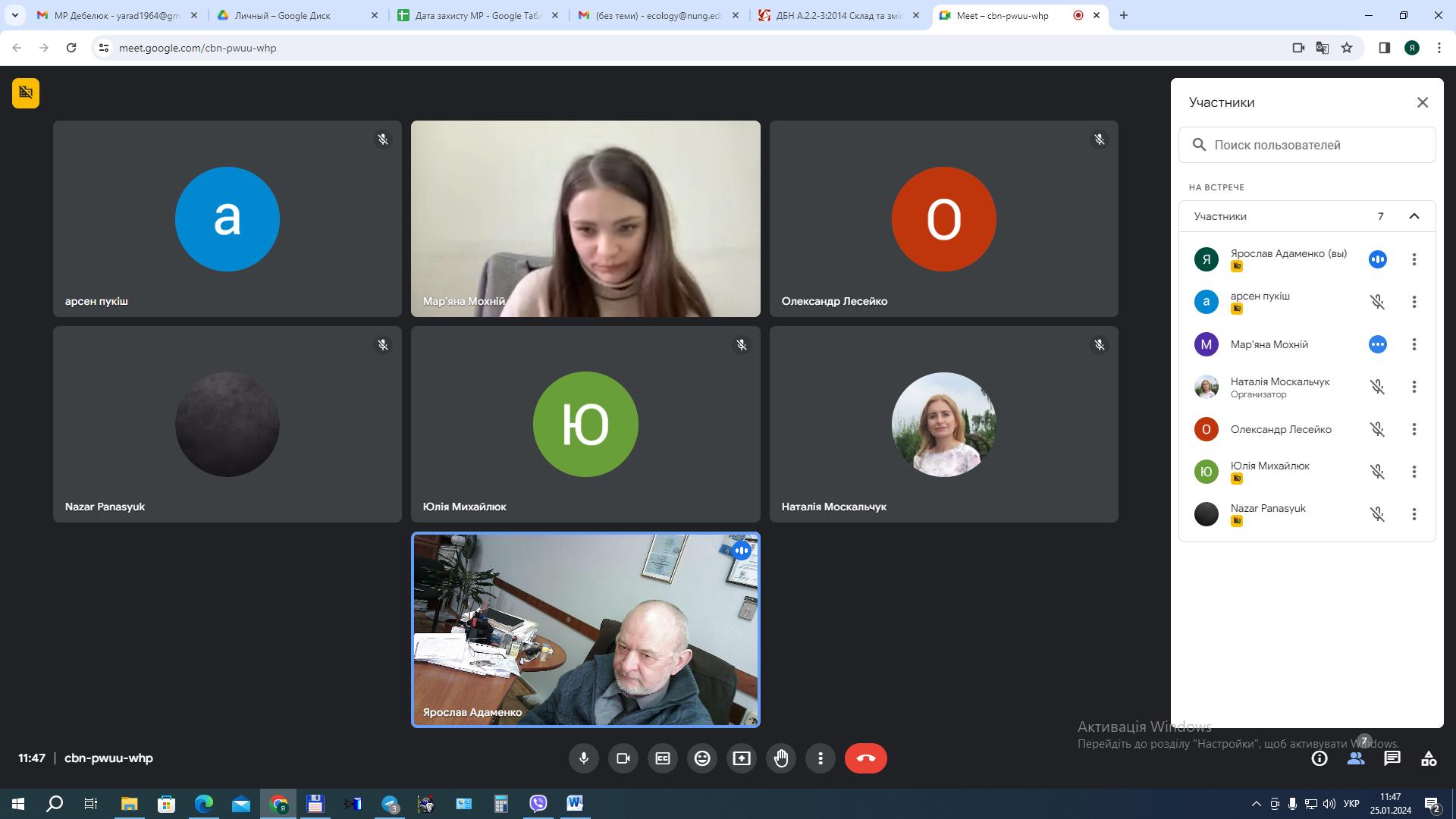
Task: Open the activities icon
Action: pyautogui.click(x=1429, y=758)
